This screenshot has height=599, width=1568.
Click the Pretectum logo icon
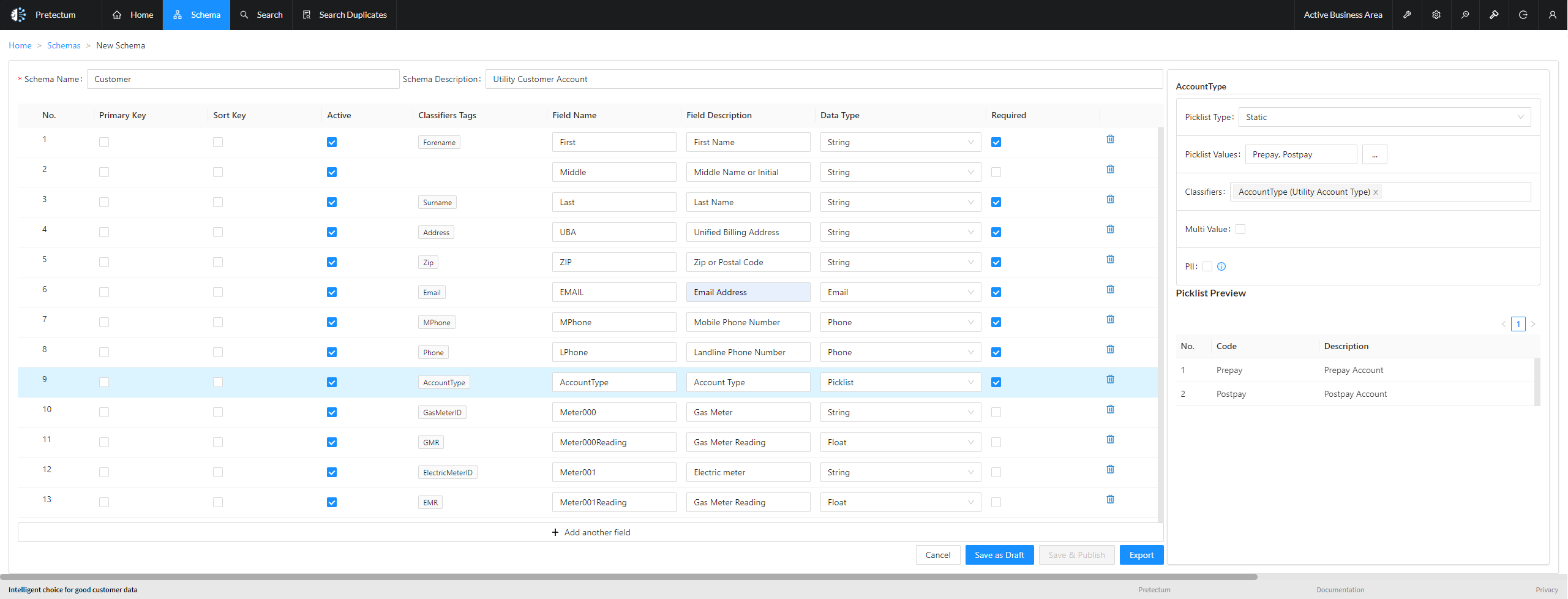pyautogui.click(x=18, y=15)
